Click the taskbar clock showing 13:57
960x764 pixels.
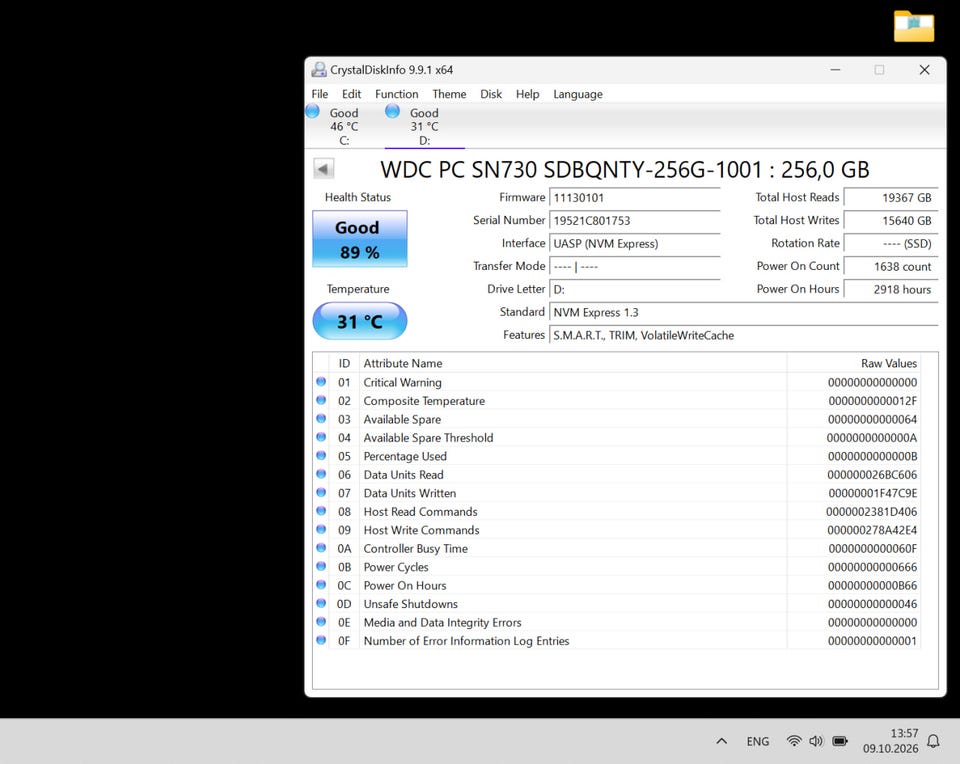coord(891,741)
